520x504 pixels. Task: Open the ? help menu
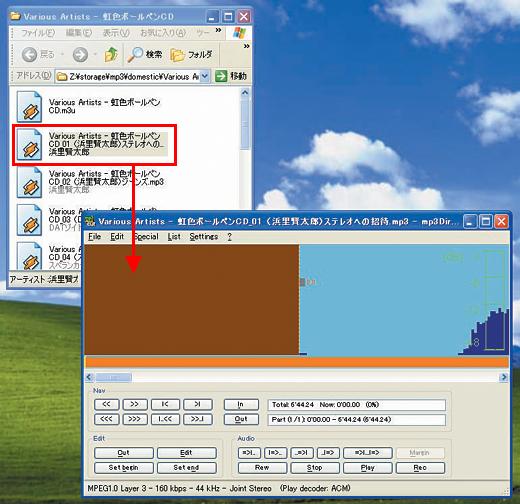pos(229,237)
